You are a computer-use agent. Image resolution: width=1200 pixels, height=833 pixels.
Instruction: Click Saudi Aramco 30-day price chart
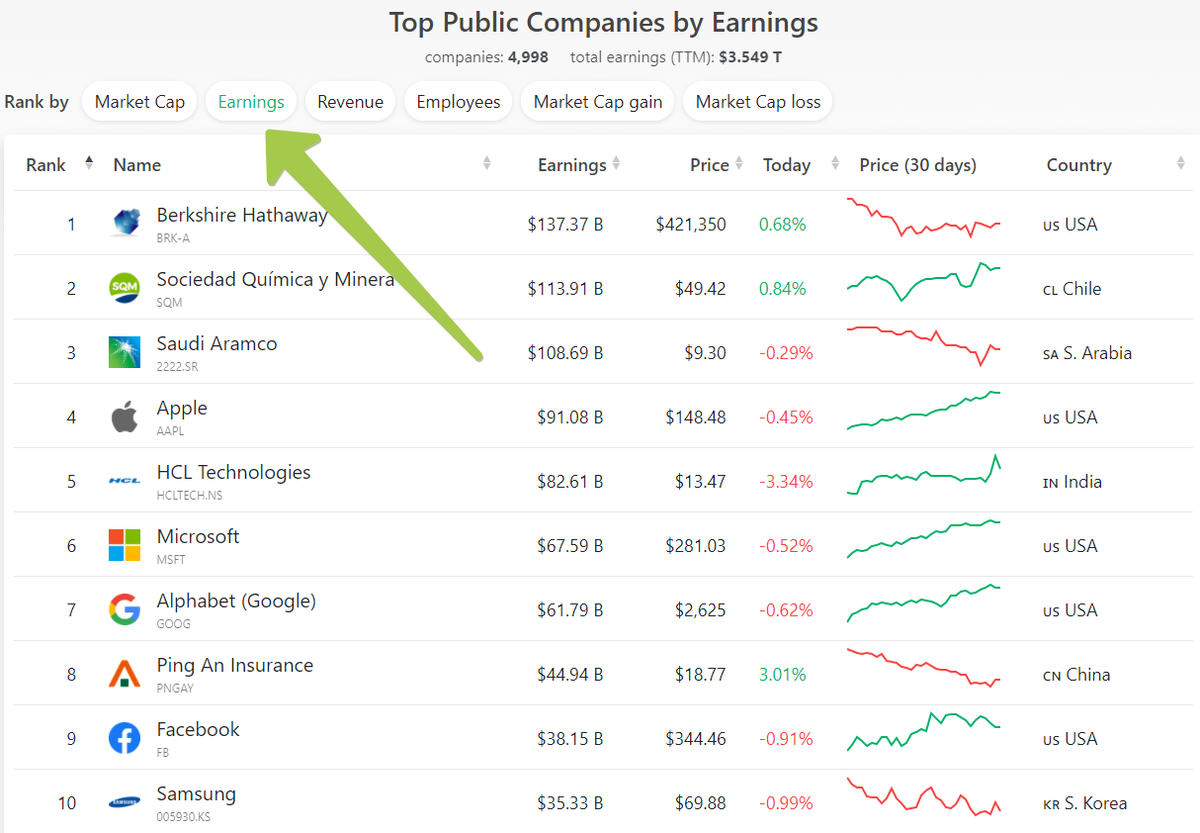click(923, 346)
